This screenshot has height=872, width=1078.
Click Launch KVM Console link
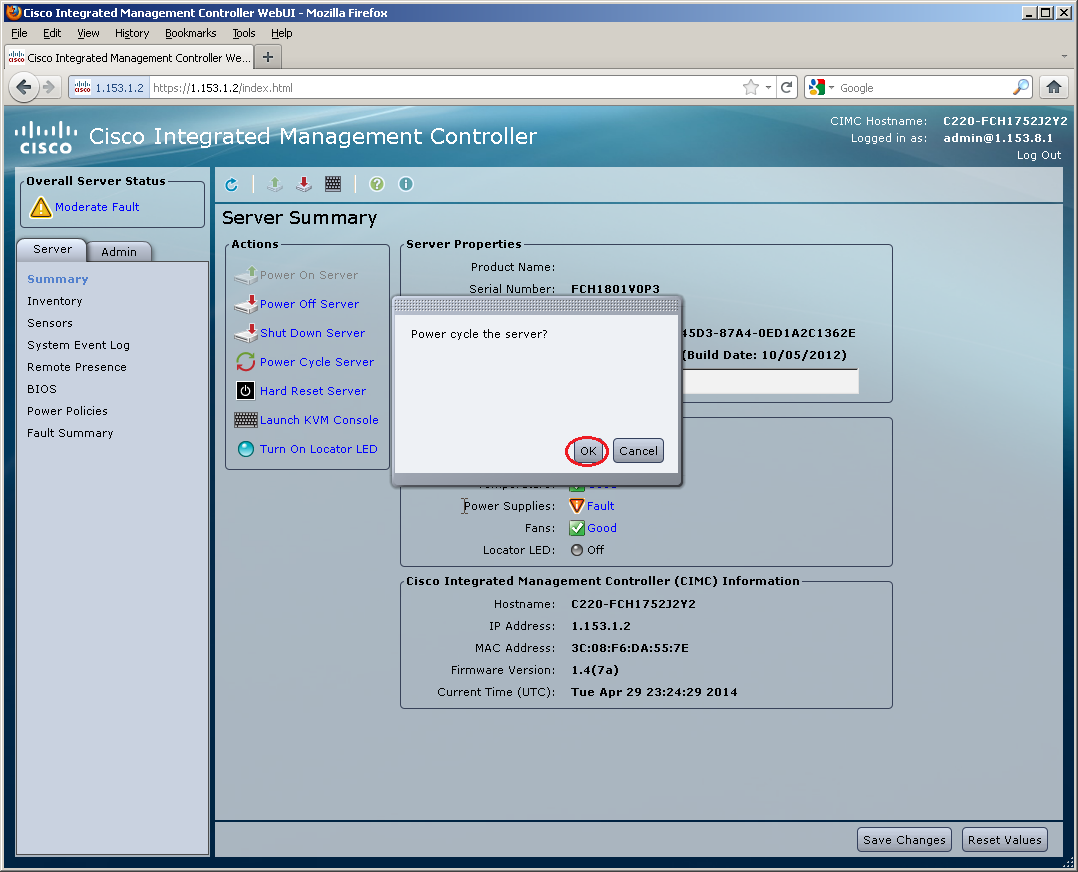(x=319, y=419)
